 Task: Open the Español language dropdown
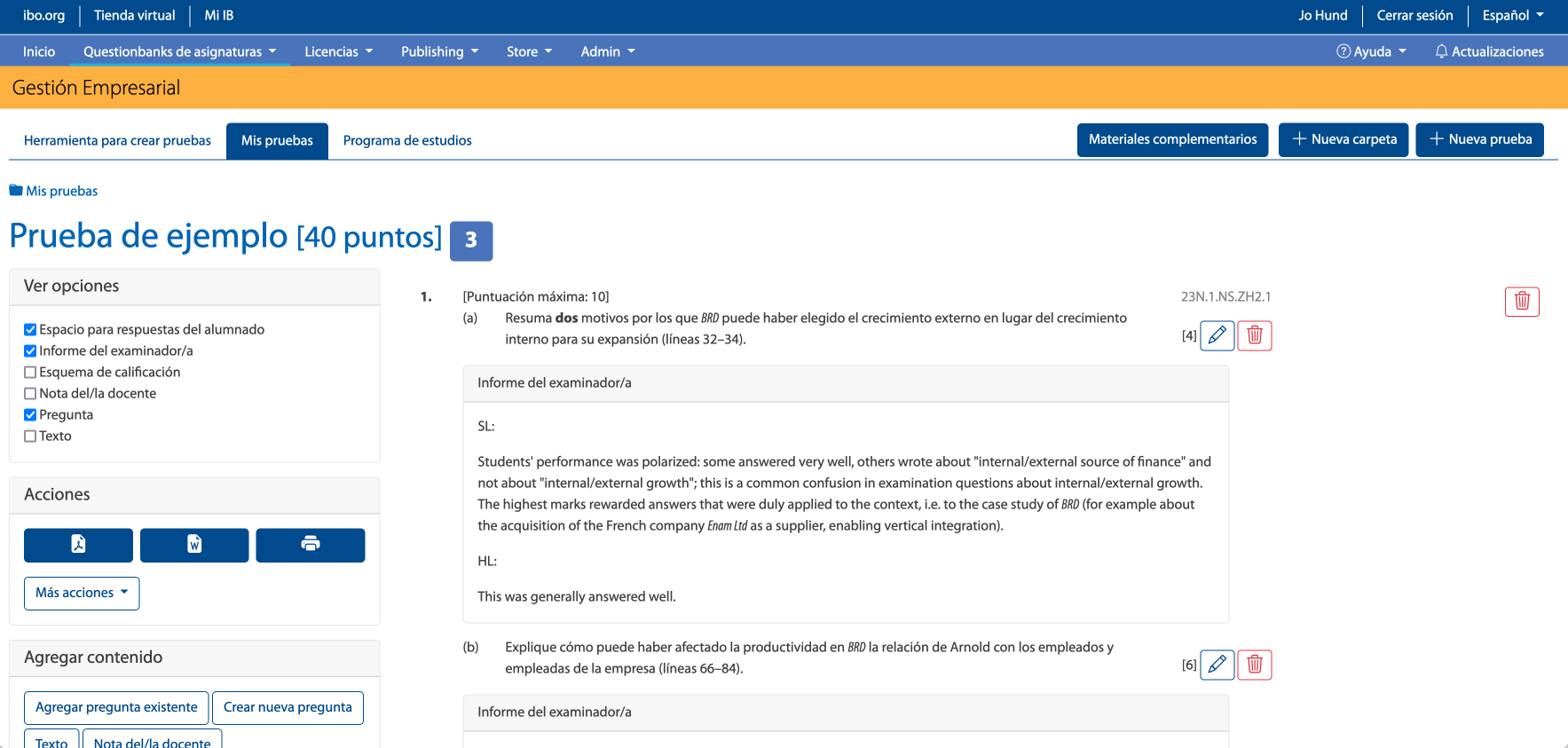(1512, 15)
